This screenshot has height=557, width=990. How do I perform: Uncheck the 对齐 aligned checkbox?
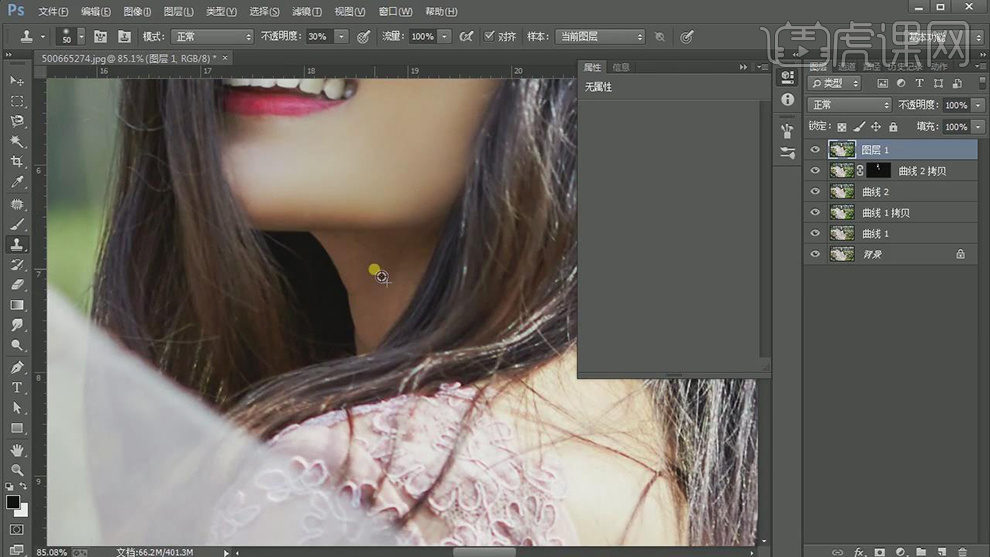[489, 36]
